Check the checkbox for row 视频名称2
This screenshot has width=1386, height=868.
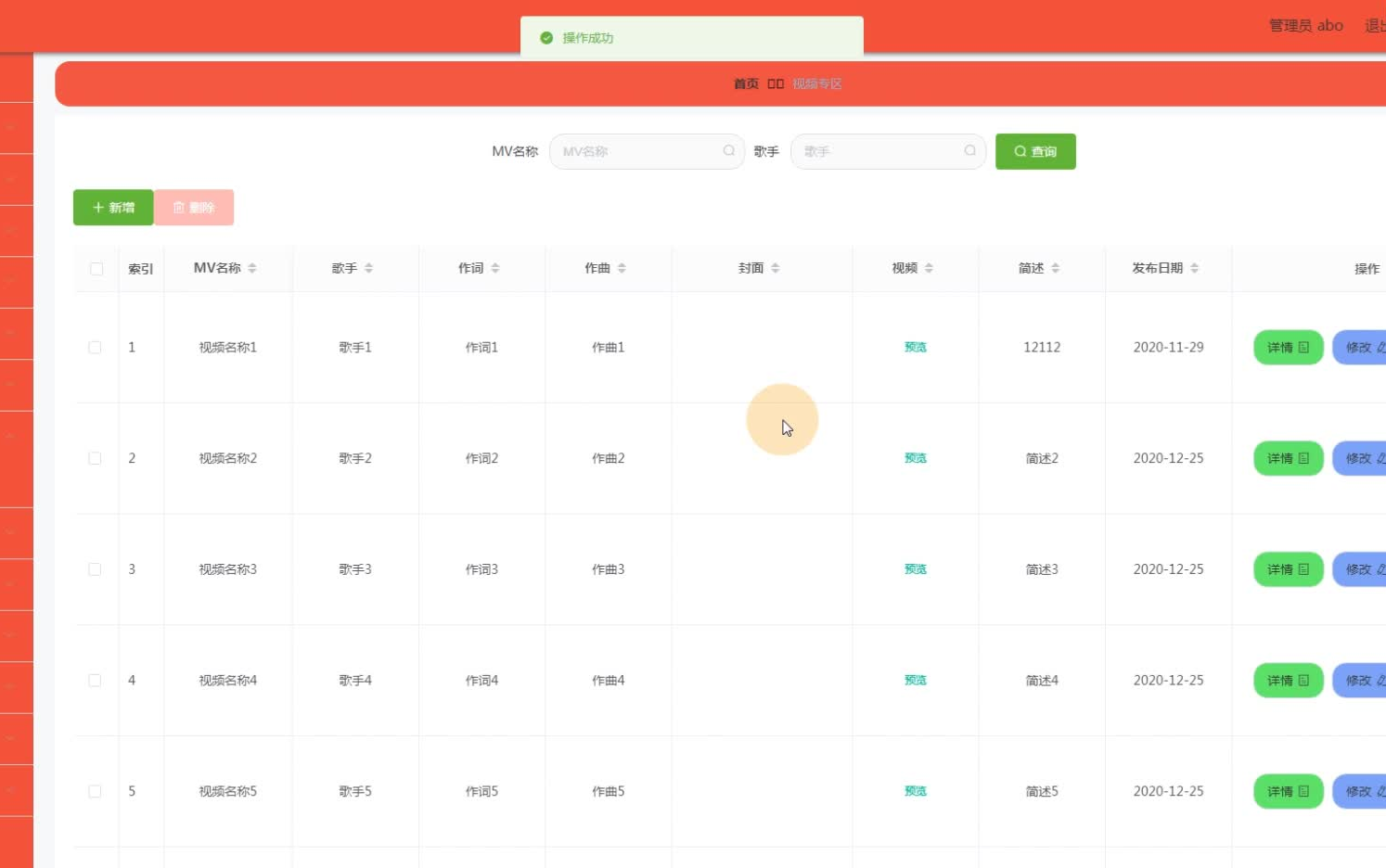(x=95, y=458)
